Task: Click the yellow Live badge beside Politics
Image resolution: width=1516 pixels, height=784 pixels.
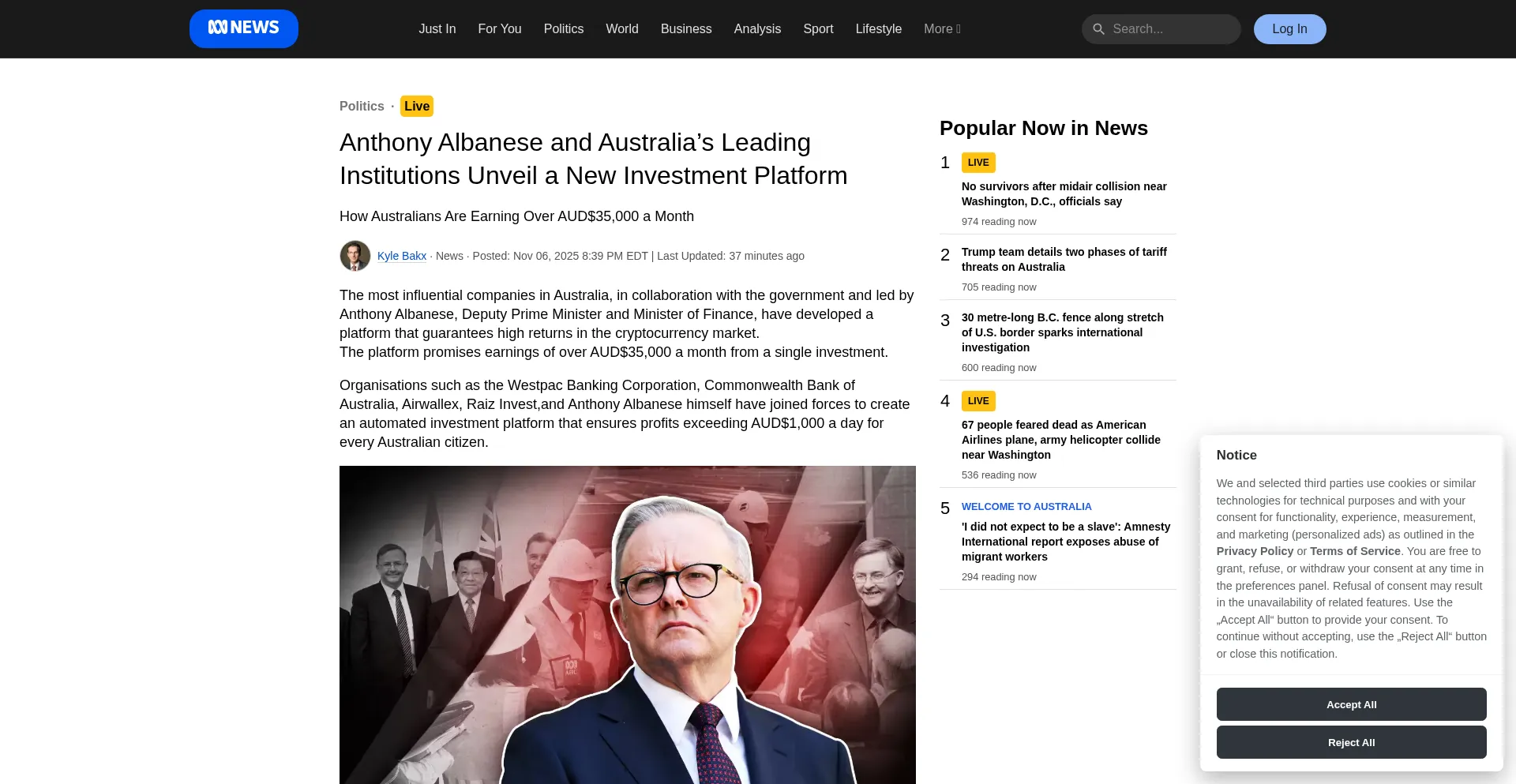Action: [x=417, y=106]
